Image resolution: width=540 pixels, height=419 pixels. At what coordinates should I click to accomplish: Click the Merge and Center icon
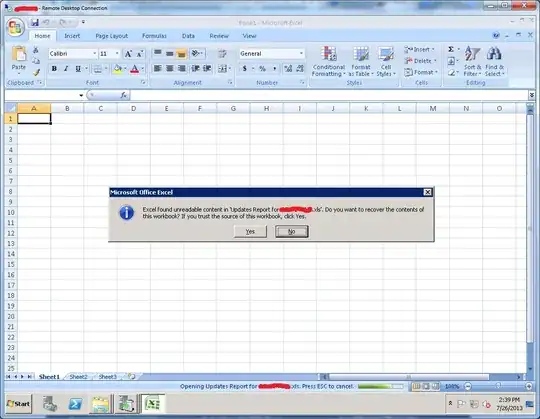pos(222,69)
